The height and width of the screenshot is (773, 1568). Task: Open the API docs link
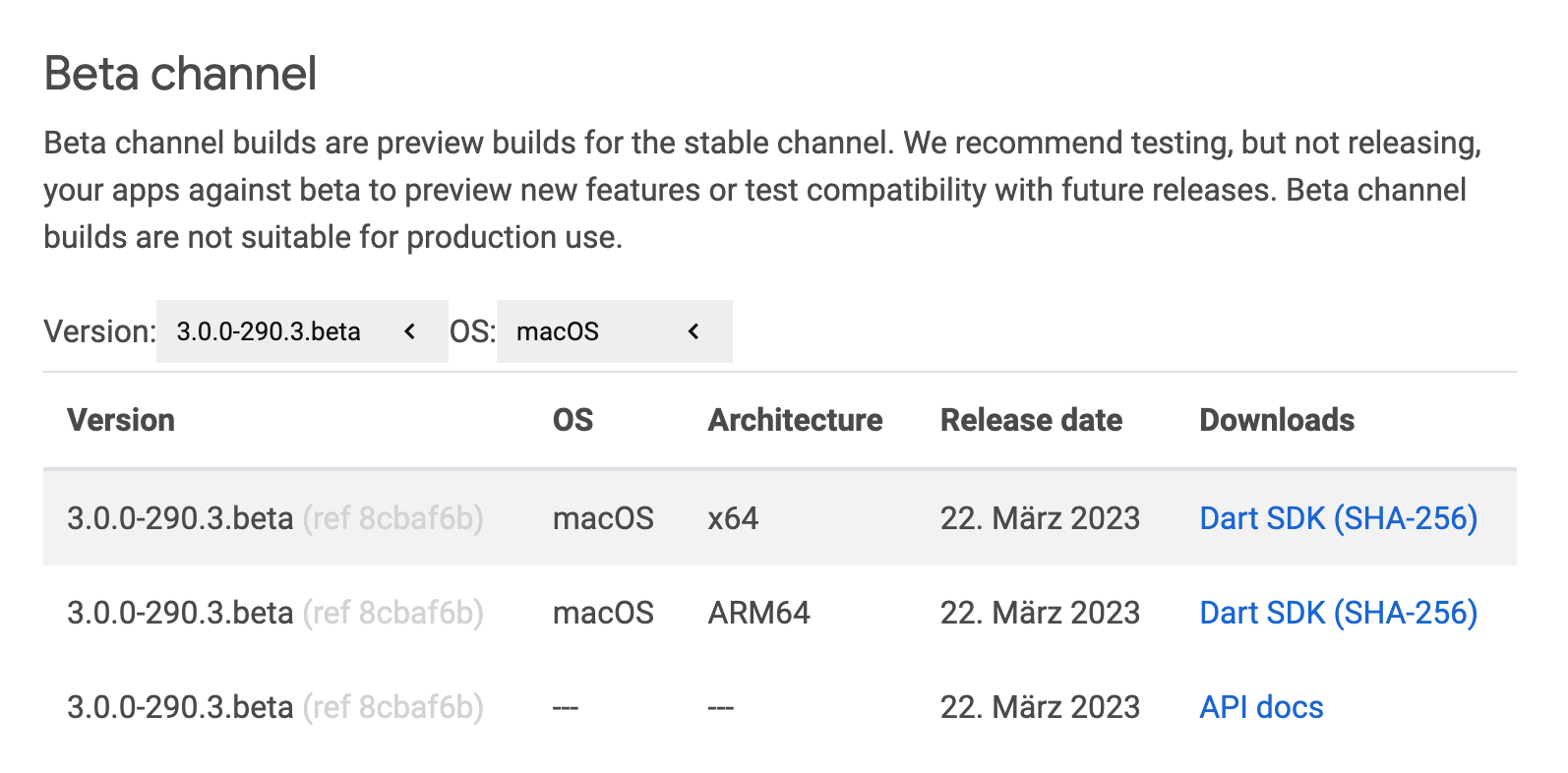pyautogui.click(x=1260, y=706)
